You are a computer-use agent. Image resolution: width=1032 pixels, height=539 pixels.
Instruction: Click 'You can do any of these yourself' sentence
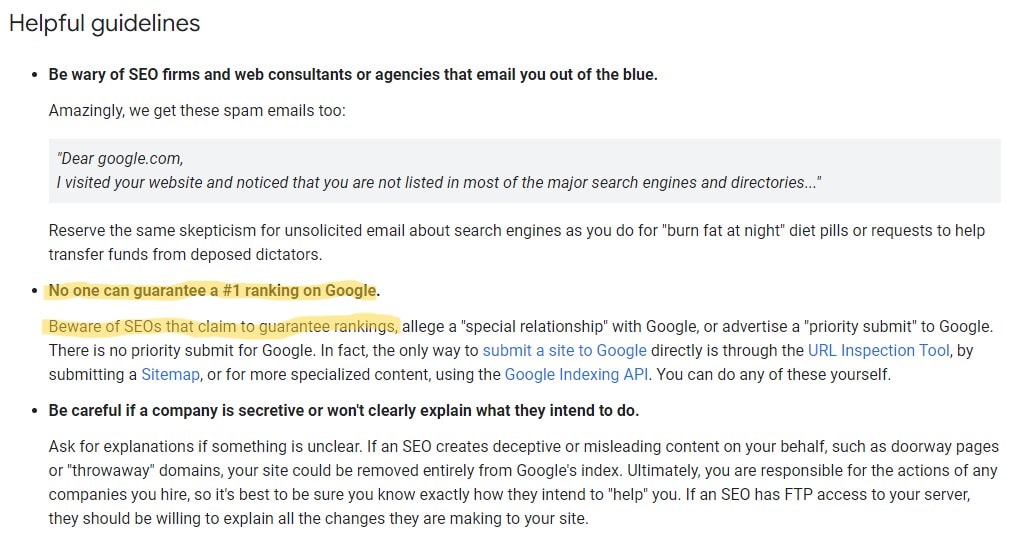point(773,374)
